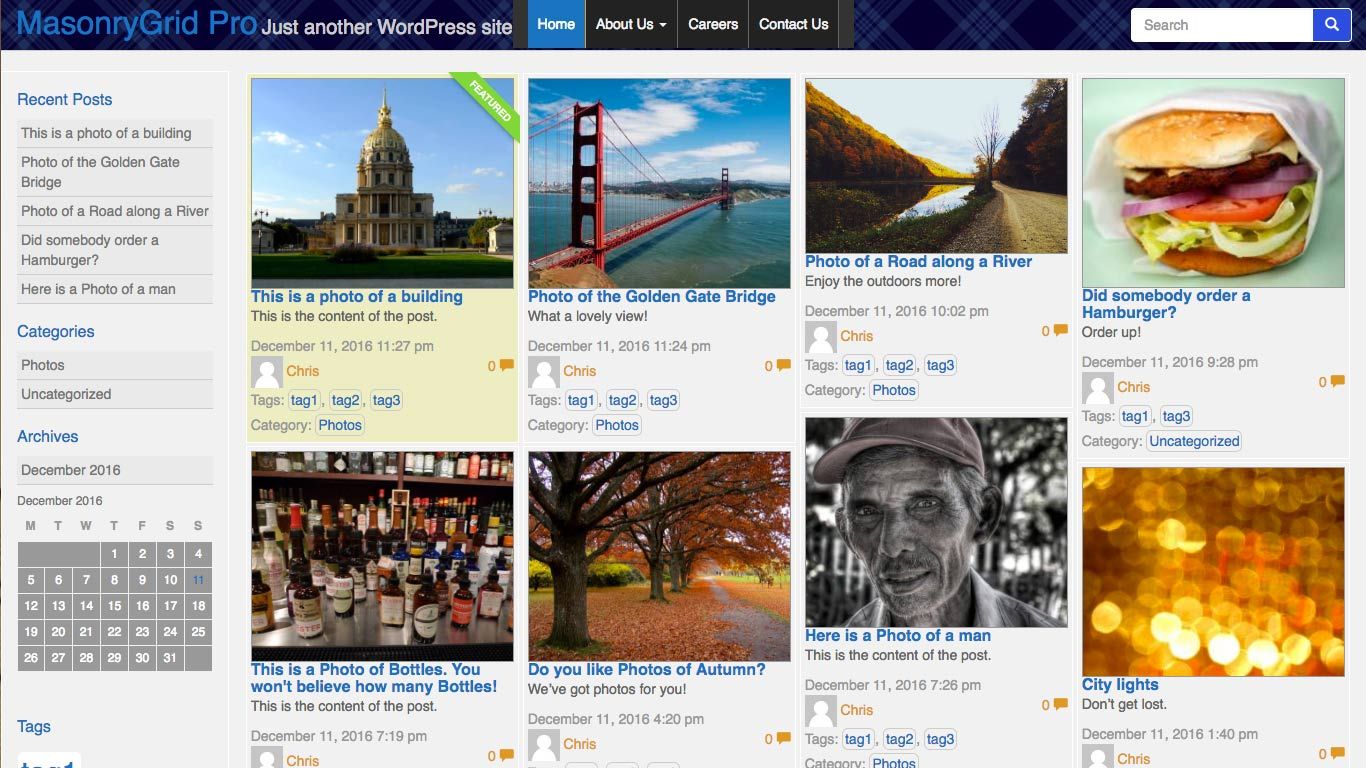Click Chris avatar on Photo of a man post

click(x=821, y=711)
